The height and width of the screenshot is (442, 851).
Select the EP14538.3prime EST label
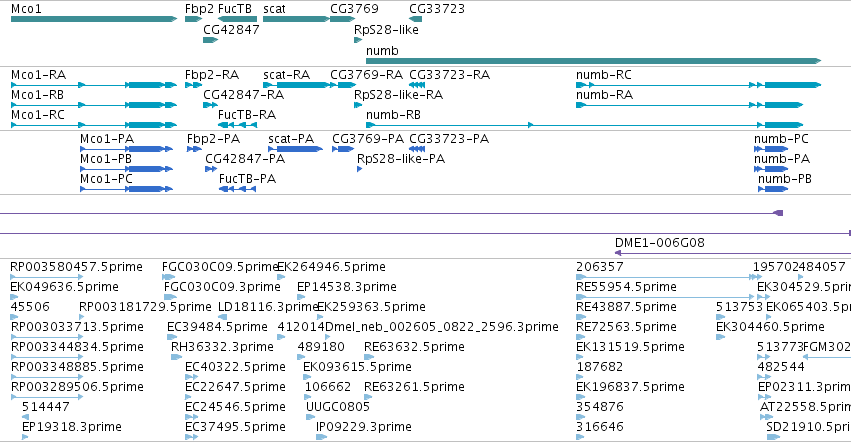point(347,287)
